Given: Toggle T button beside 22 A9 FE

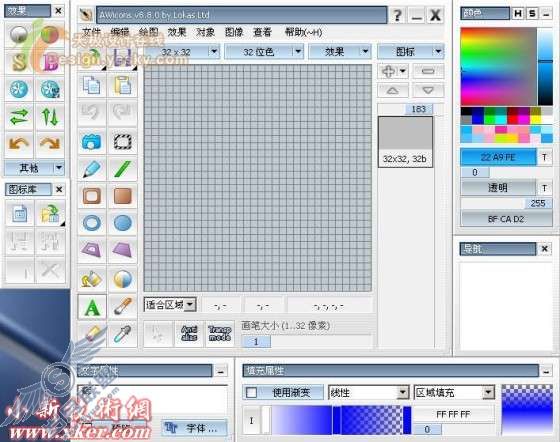Looking at the screenshot, I should point(544,157).
